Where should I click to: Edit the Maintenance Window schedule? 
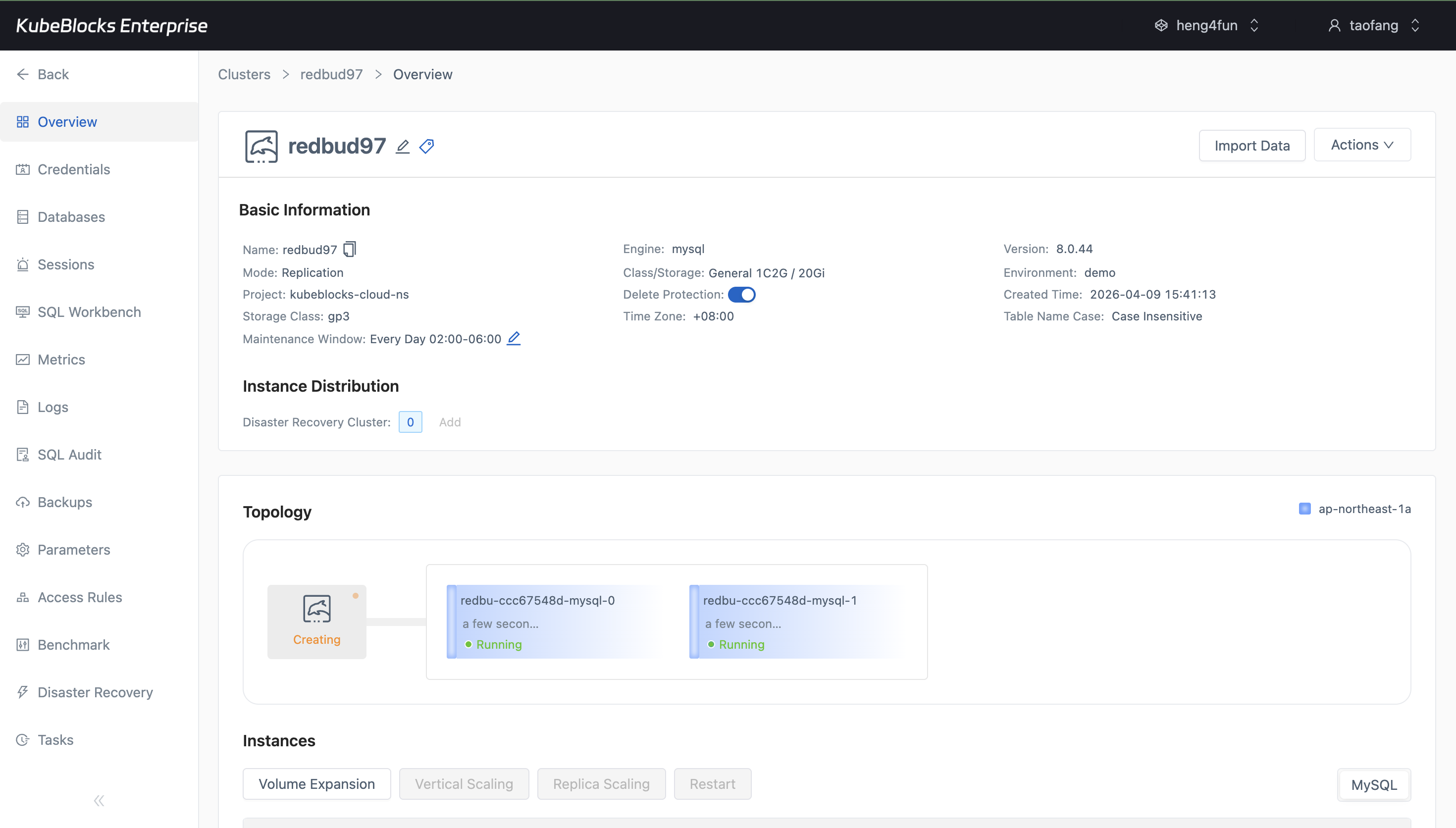click(x=514, y=338)
